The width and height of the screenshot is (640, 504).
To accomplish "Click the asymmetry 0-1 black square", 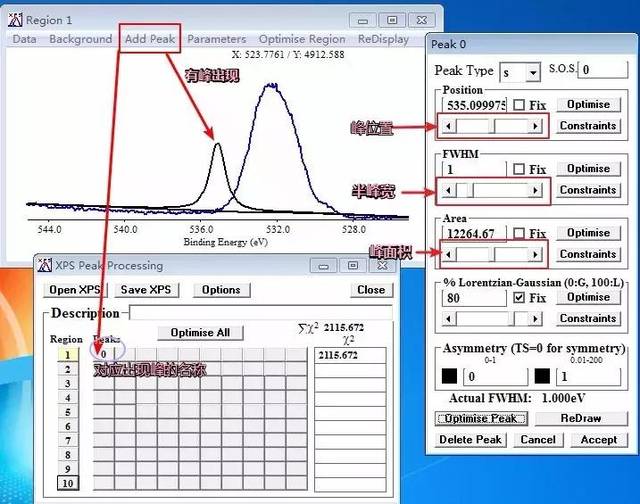I will pos(449,376).
